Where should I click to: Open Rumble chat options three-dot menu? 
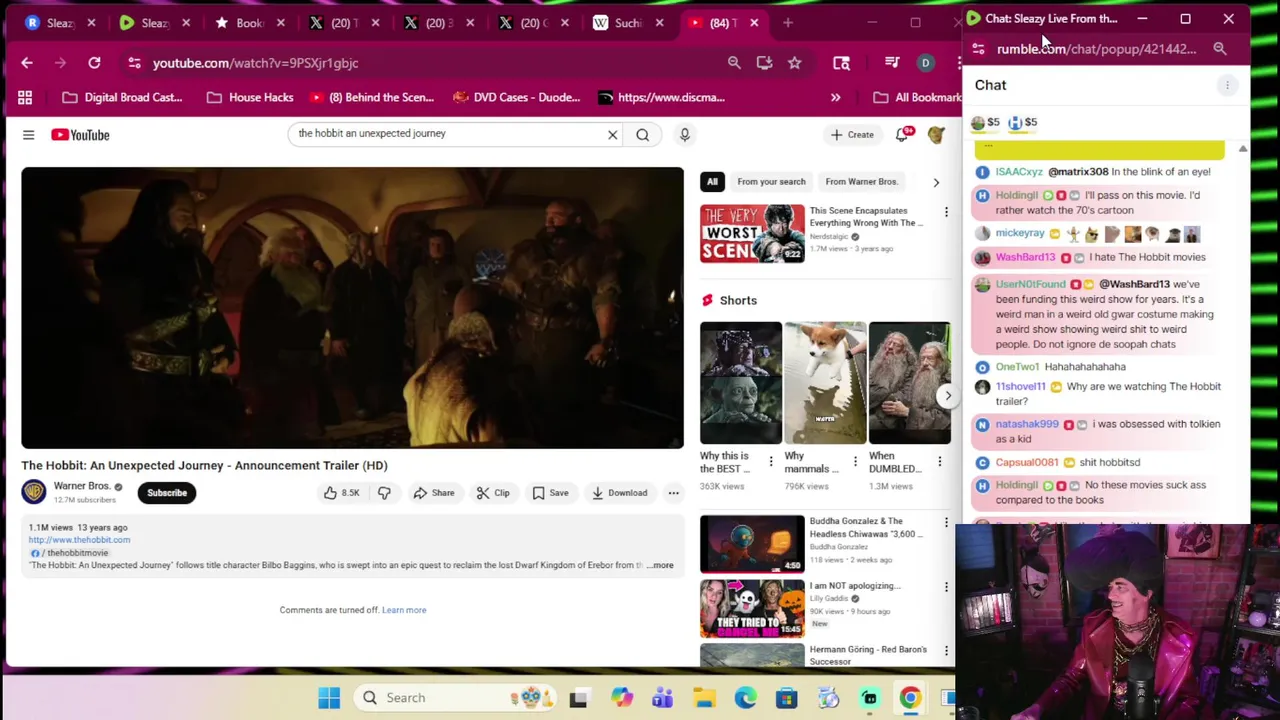coord(1227,85)
